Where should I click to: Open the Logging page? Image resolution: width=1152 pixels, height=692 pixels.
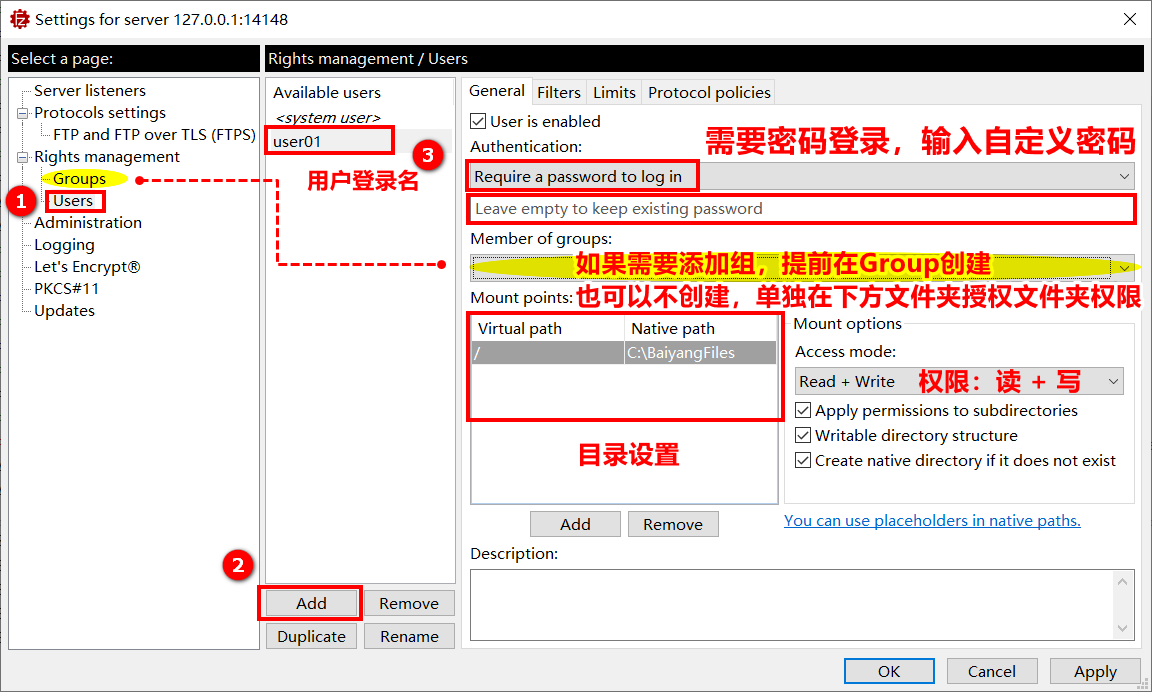pyautogui.click(x=65, y=245)
